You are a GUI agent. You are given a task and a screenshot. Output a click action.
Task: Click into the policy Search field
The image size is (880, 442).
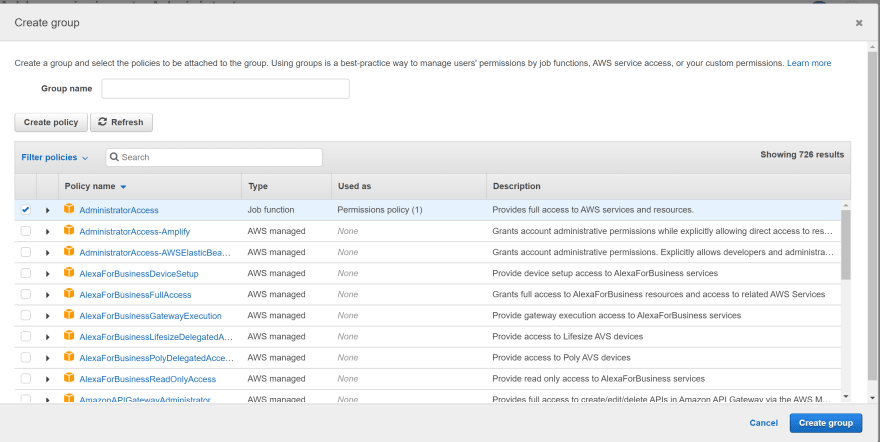[214, 157]
